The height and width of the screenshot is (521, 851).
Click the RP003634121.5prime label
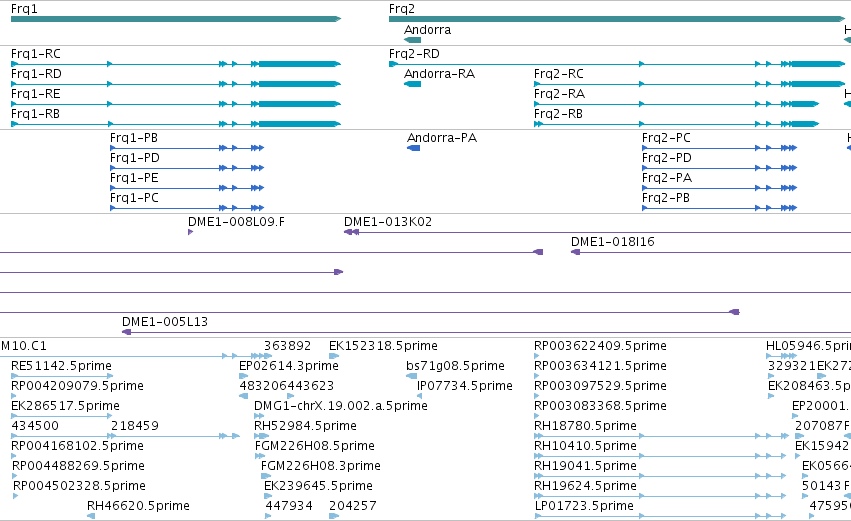click(x=600, y=366)
